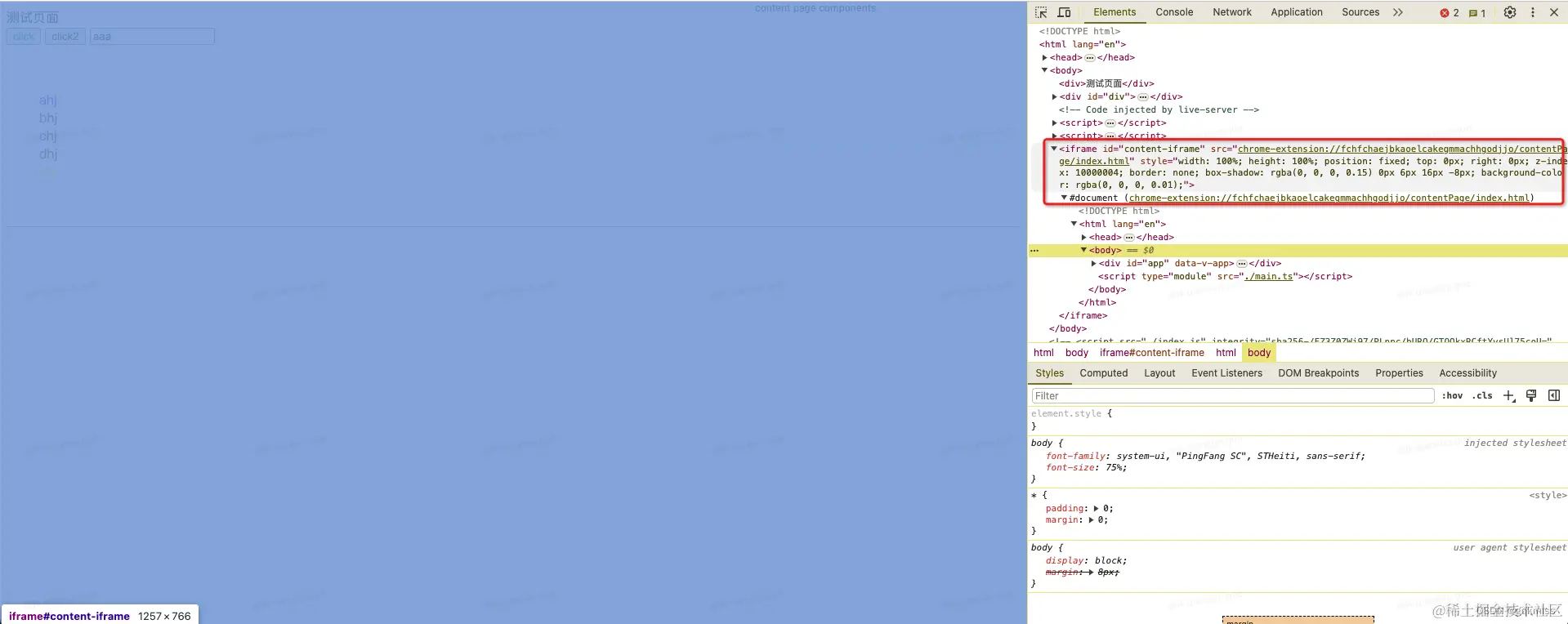Image resolution: width=1568 pixels, height=624 pixels.
Task: Toggle the :hov element state button
Action: tap(1452, 396)
